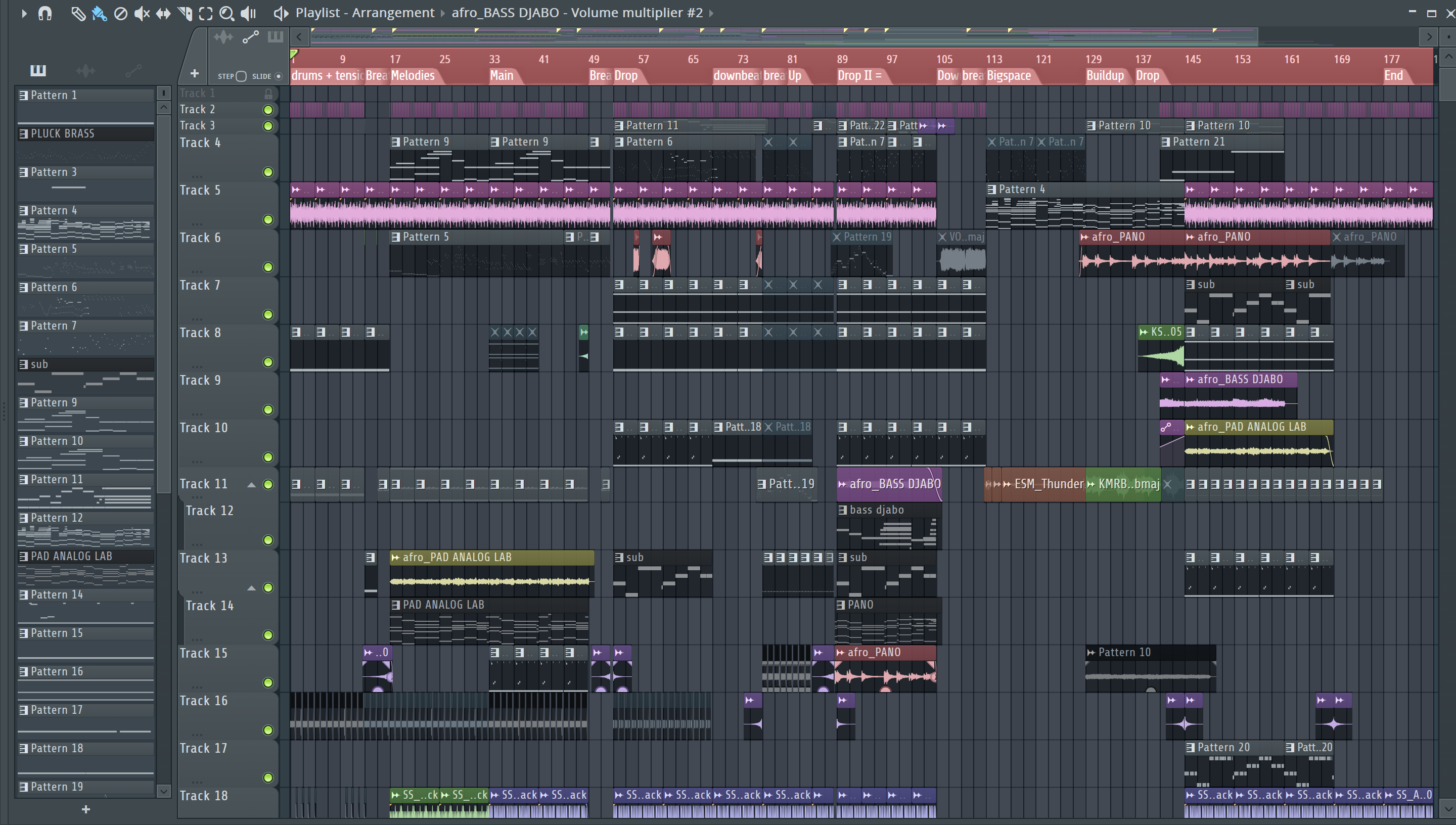Toggle the SLIDE option
The width and height of the screenshot is (1456, 825).
coord(278,76)
